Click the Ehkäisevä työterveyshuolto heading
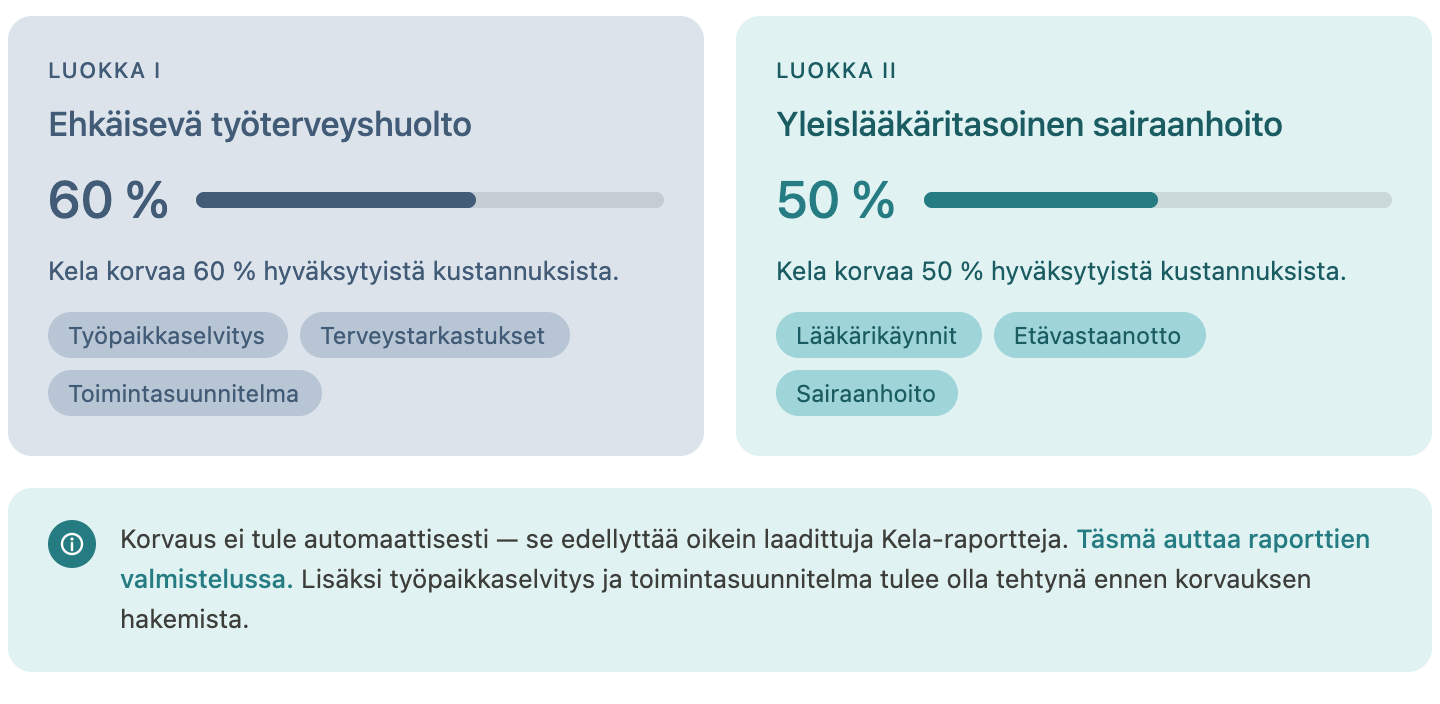 tap(261, 126)
